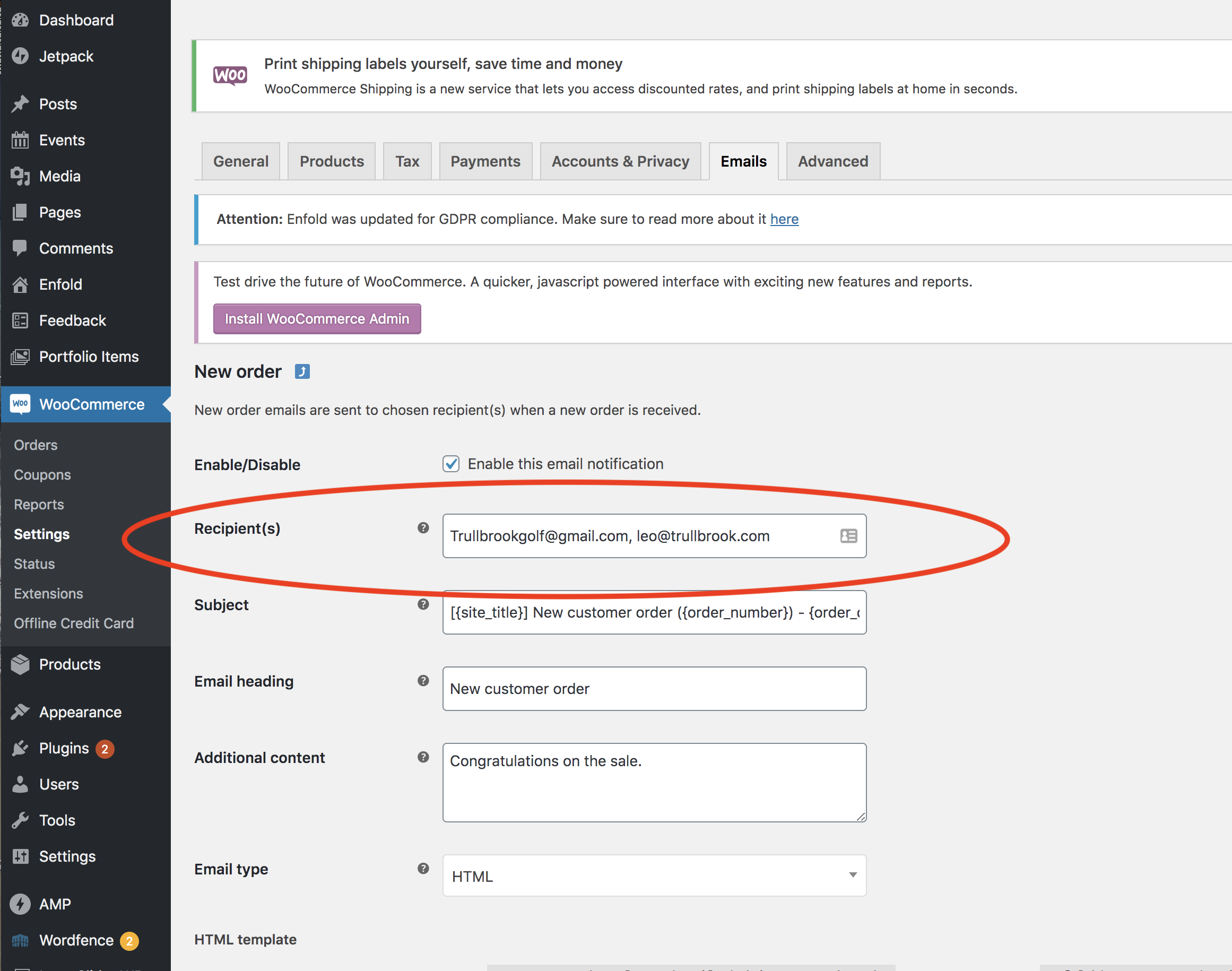Open the Accounts & Privacy tab
This screenshot has height=971, width=1232.
[620, 161]
